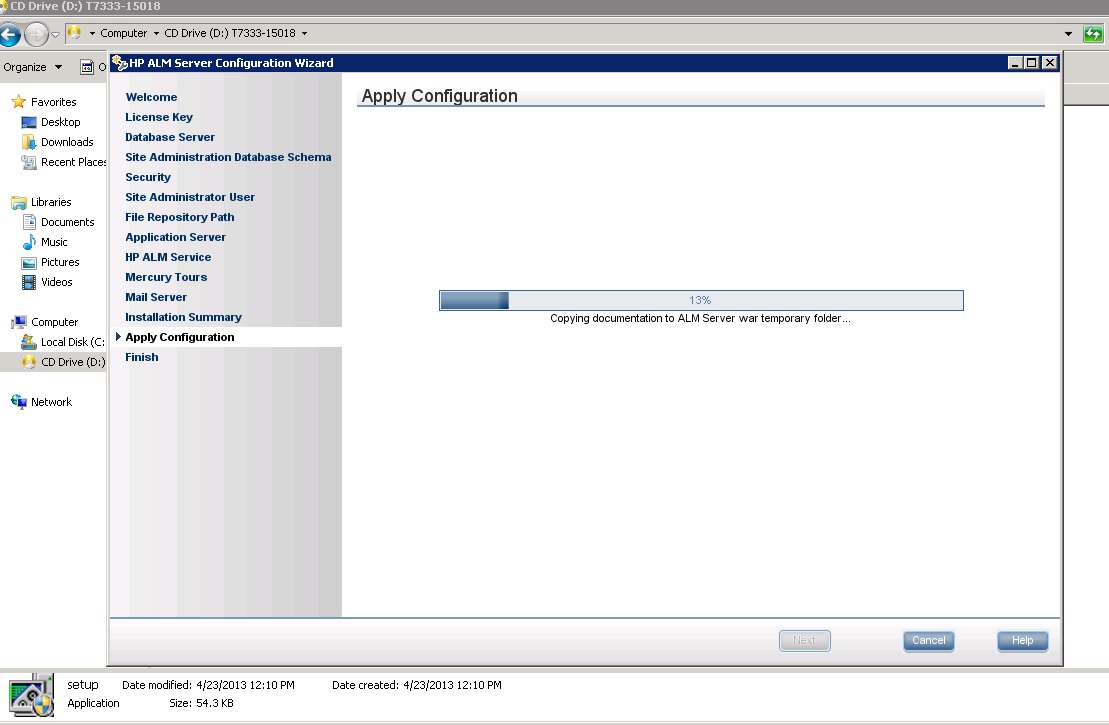Open the Installation Summary step
1109x725 pixels.
pos(183,317)
